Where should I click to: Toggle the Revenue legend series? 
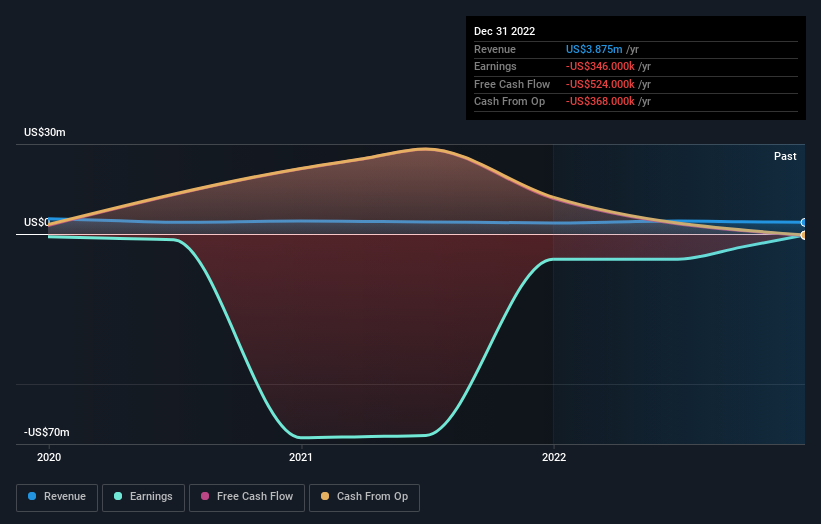coord(57,497)
